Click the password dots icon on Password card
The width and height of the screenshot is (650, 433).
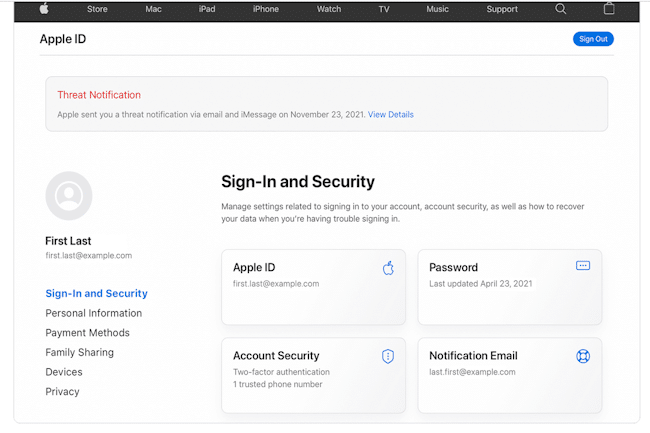(583, 266)
